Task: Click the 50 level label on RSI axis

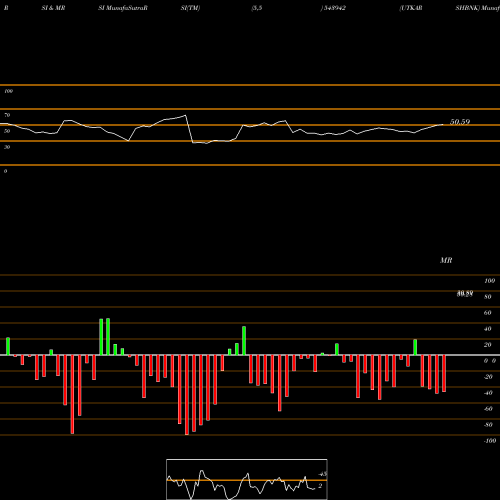Action: coord(7,131)
